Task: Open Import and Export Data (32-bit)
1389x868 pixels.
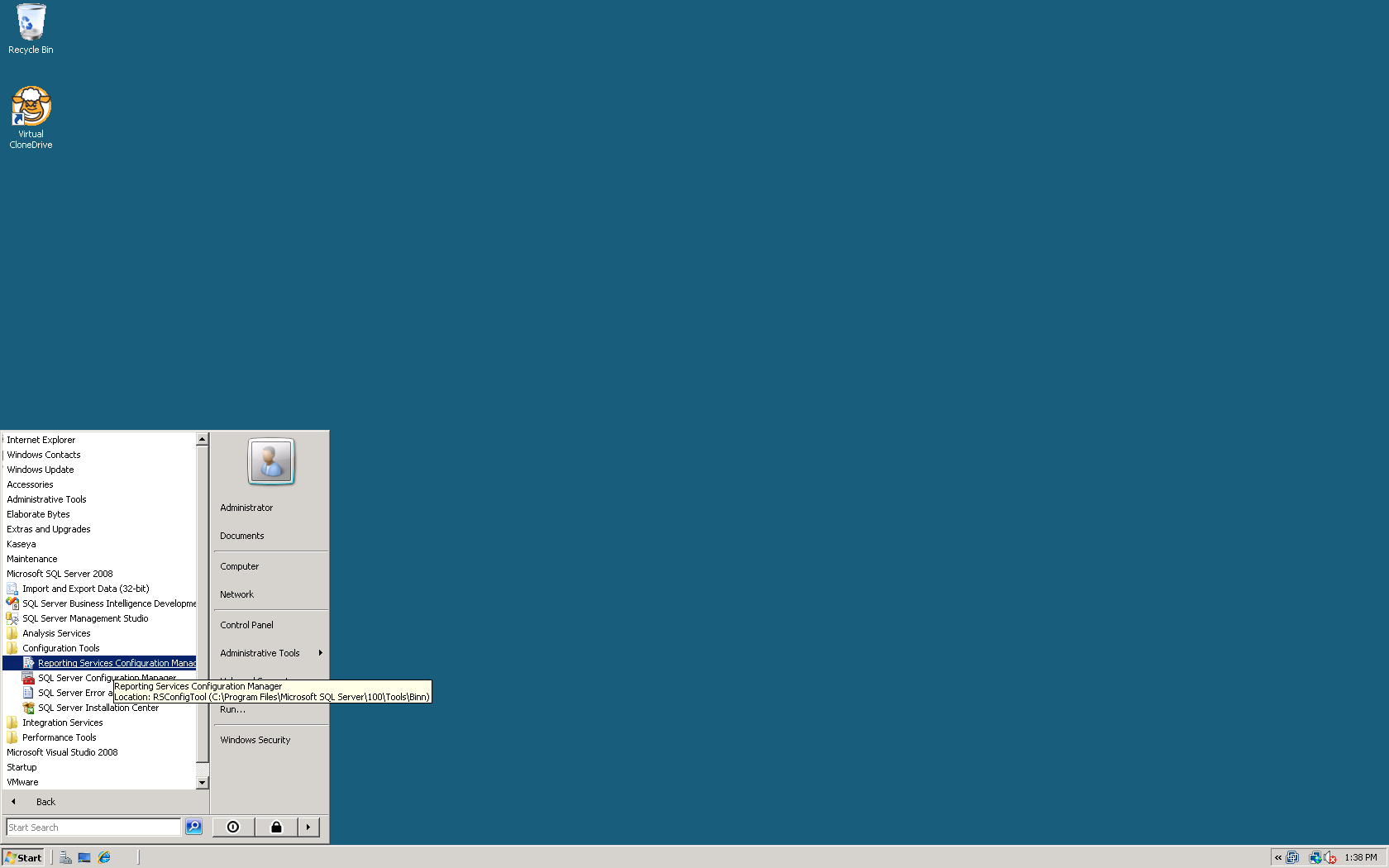Action: (85, 588)
